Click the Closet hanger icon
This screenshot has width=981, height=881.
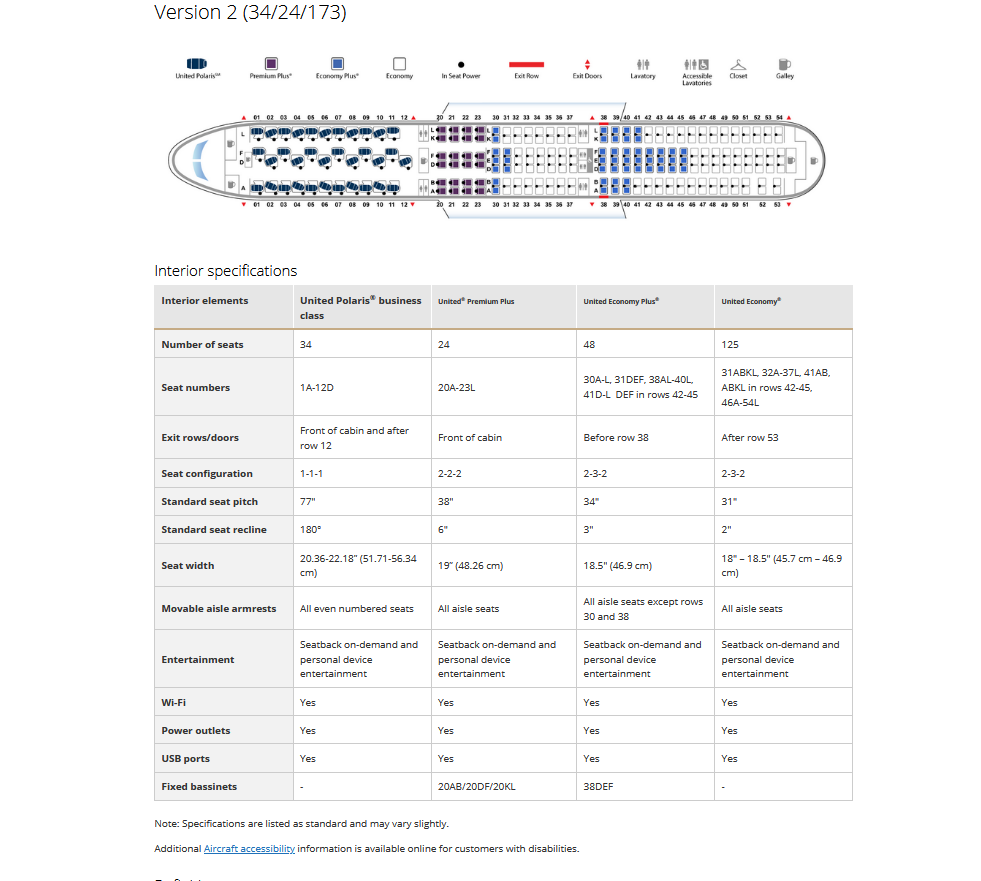point(738,63)
